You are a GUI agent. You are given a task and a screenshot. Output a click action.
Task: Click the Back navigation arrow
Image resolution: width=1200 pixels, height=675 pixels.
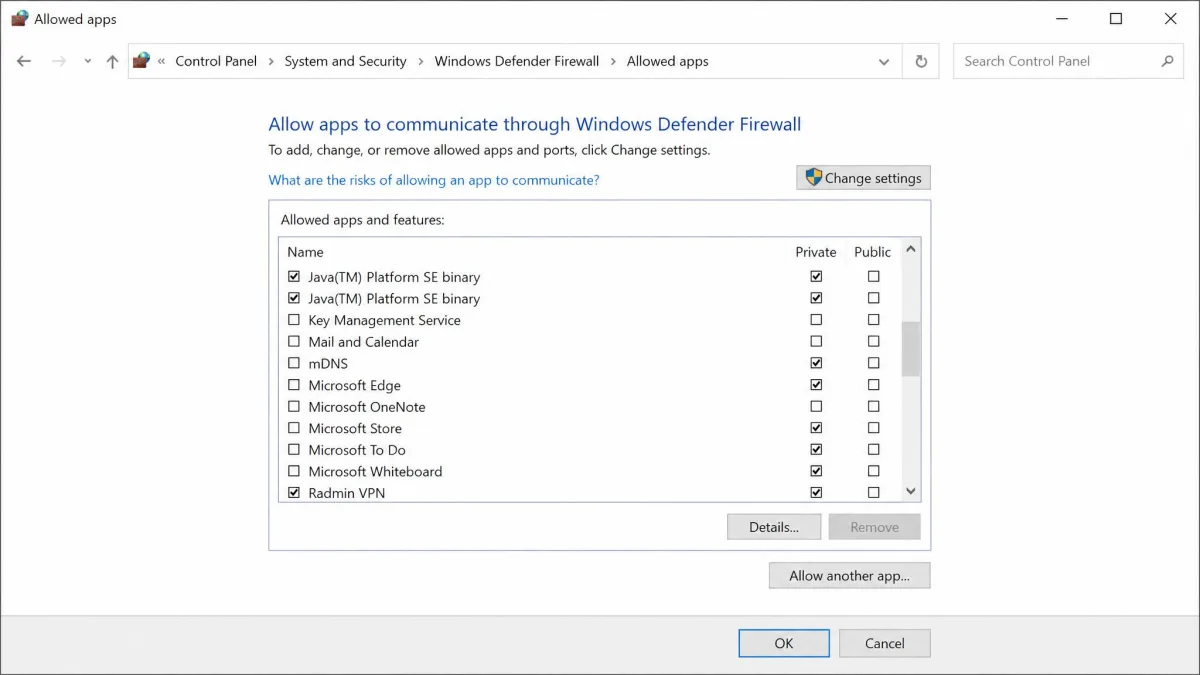[24, 61]
